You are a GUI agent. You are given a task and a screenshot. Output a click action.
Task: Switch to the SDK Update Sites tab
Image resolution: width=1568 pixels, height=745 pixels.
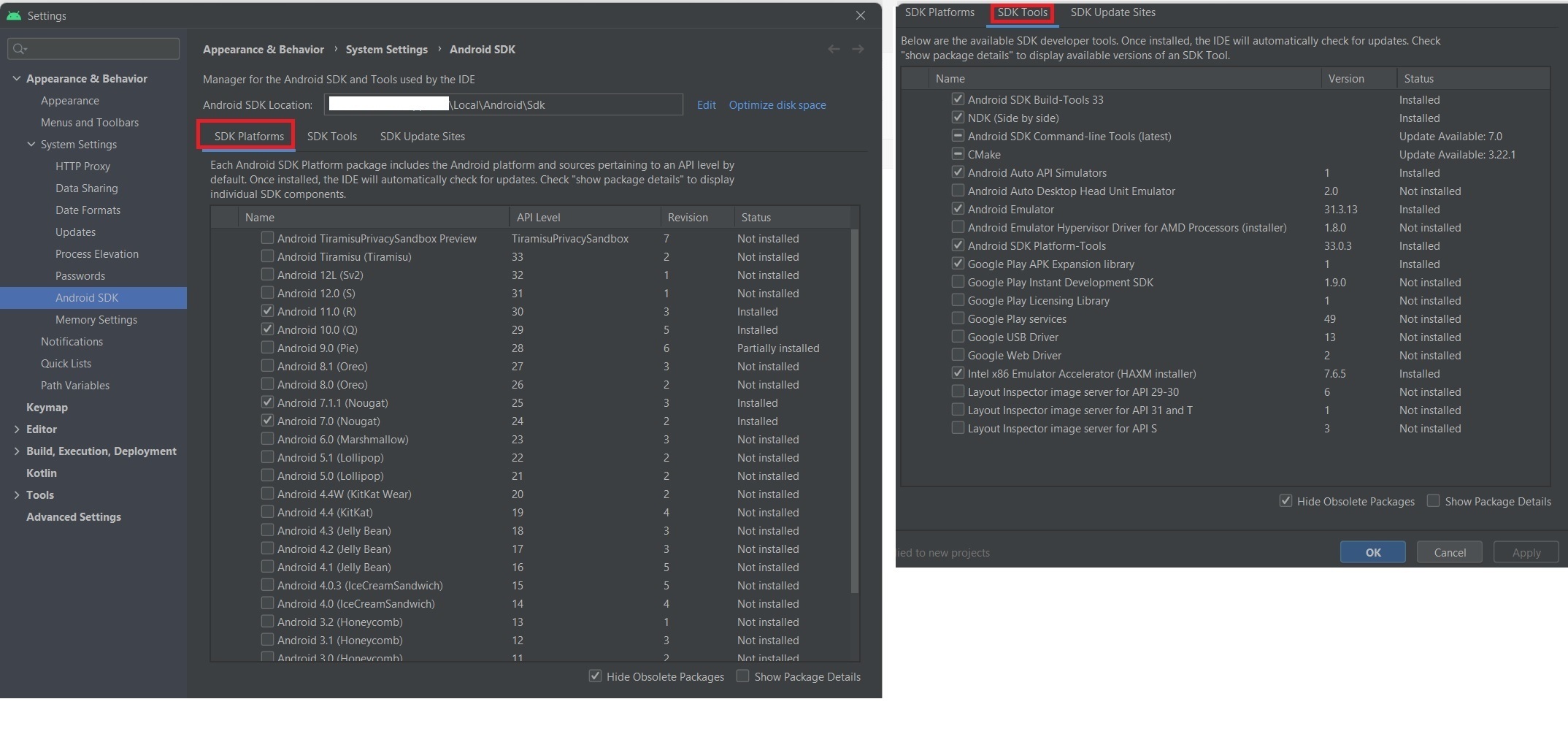[x=422, y=137]
